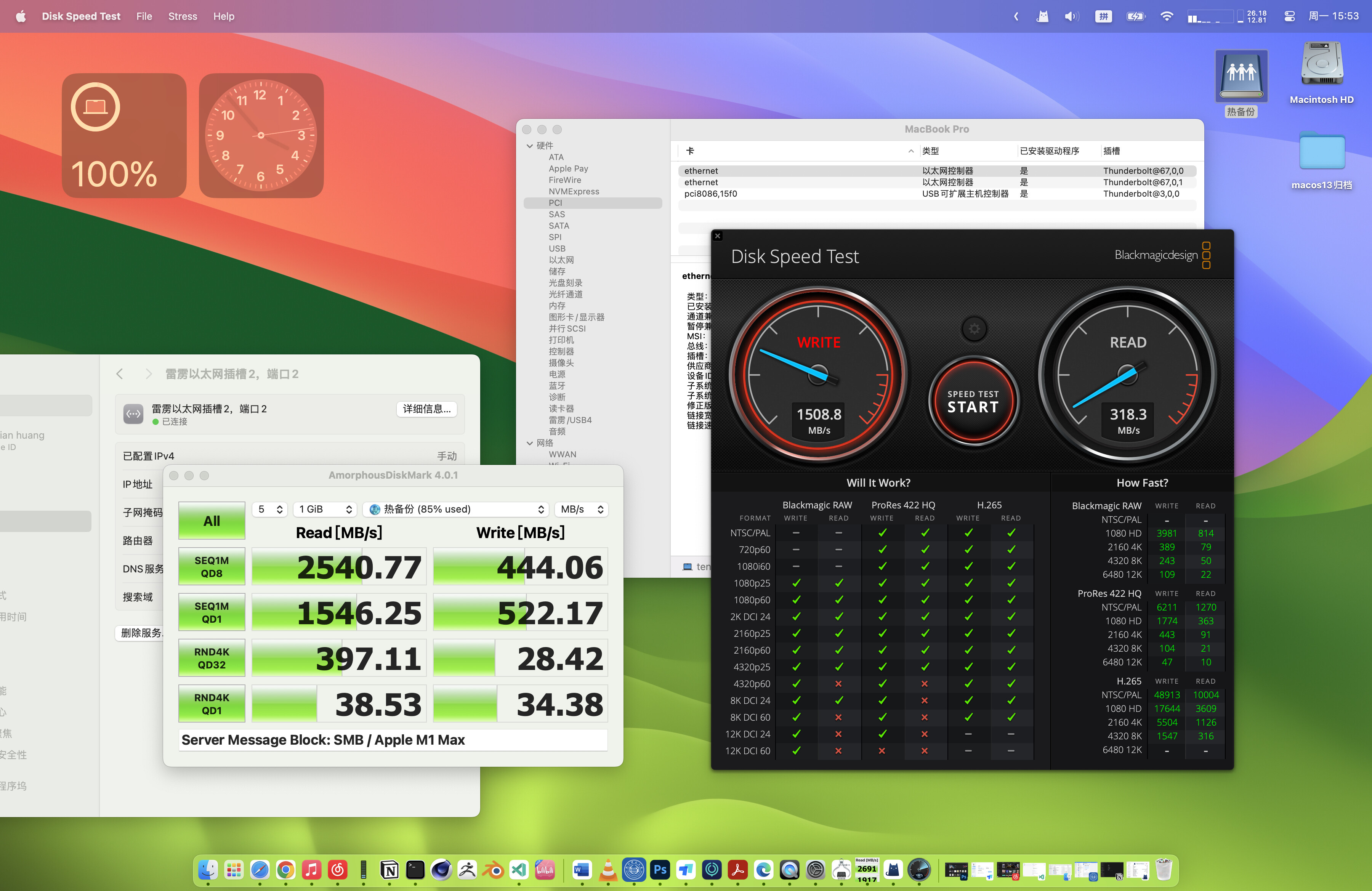Expand hidden menu bar items with chevron

click(1016, 16)
